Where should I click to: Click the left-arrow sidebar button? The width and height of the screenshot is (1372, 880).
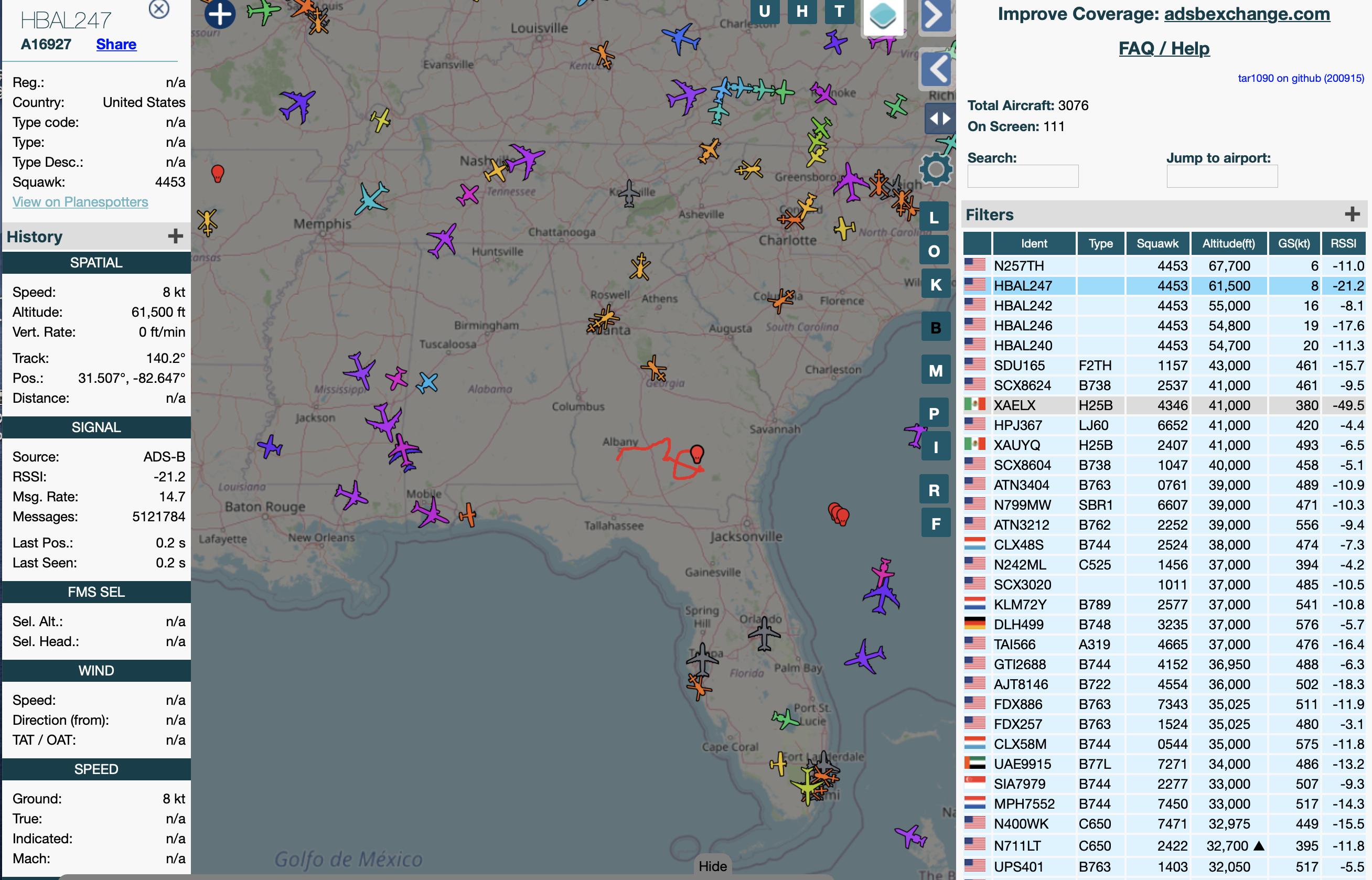pos(936,70)
